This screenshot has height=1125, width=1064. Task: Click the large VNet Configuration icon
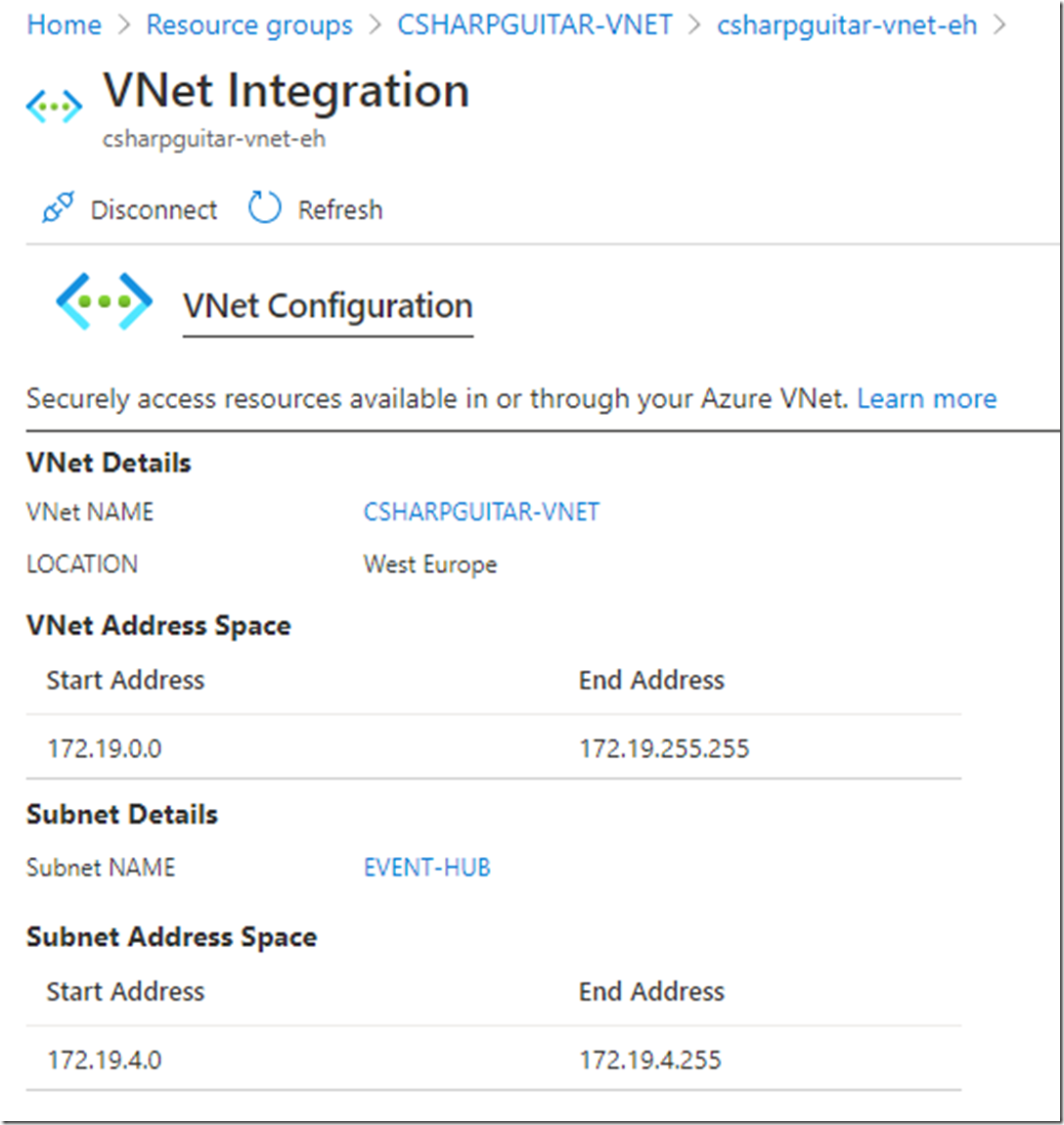pos(104,301)
